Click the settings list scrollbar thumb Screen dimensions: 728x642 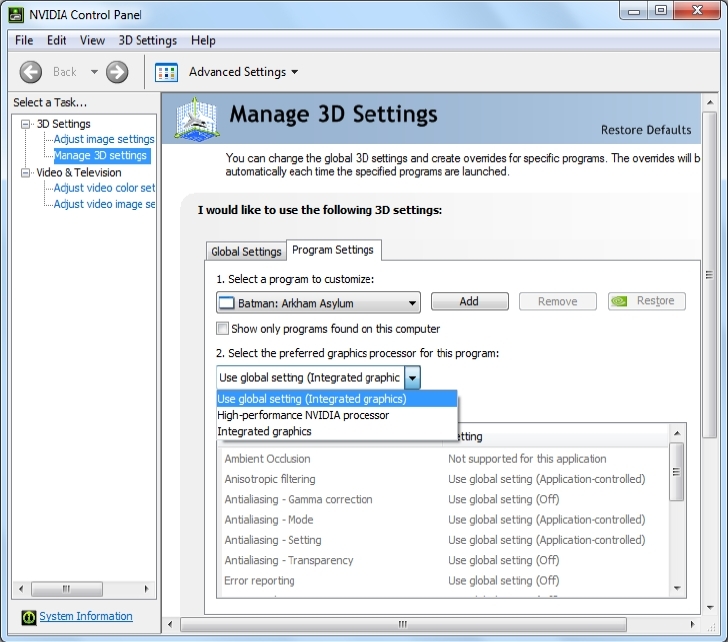click(x=676, y=472)
